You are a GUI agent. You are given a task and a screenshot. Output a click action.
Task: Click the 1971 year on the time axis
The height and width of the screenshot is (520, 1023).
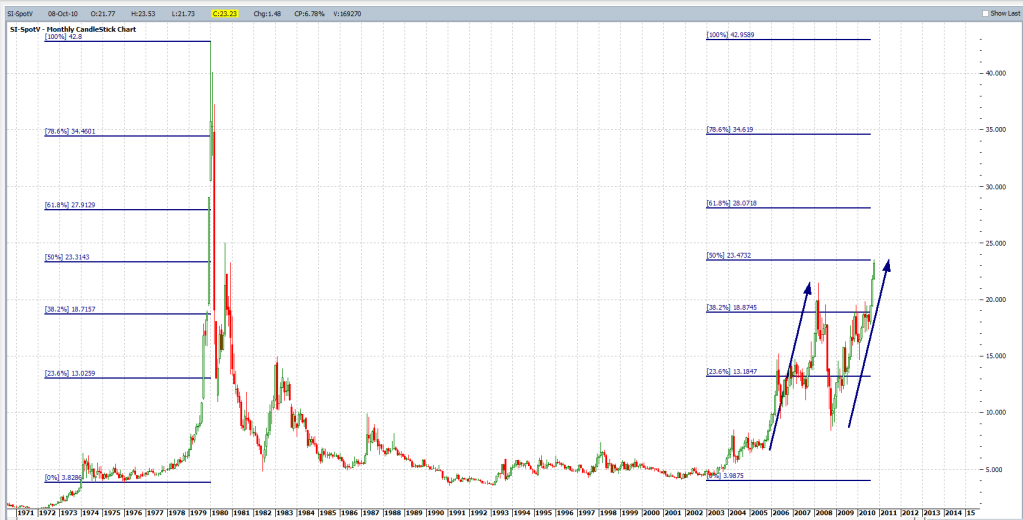tap(25, 513)
